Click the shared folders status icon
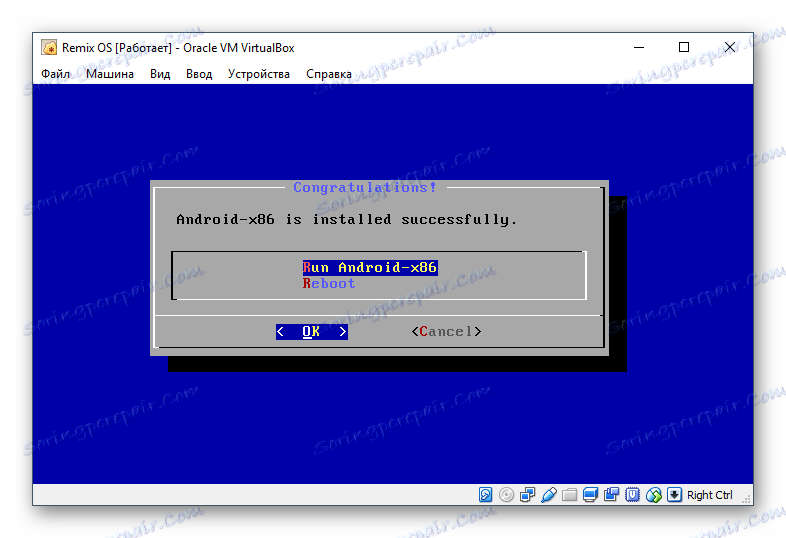This screenshot has width=786, height=538. coord(569,495)
